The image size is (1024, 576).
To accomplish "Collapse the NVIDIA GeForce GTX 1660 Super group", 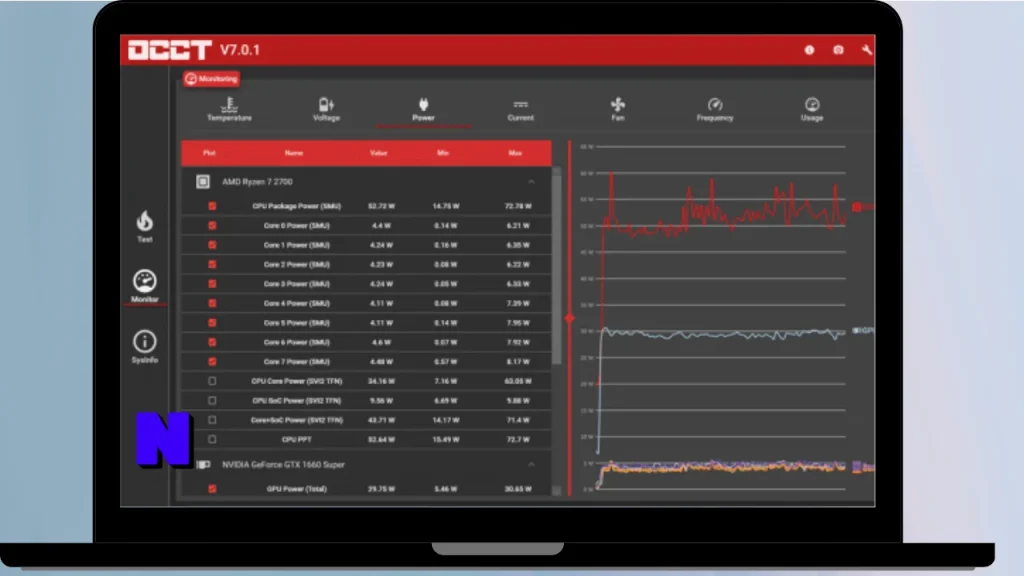I will click(x=531, y=464).
